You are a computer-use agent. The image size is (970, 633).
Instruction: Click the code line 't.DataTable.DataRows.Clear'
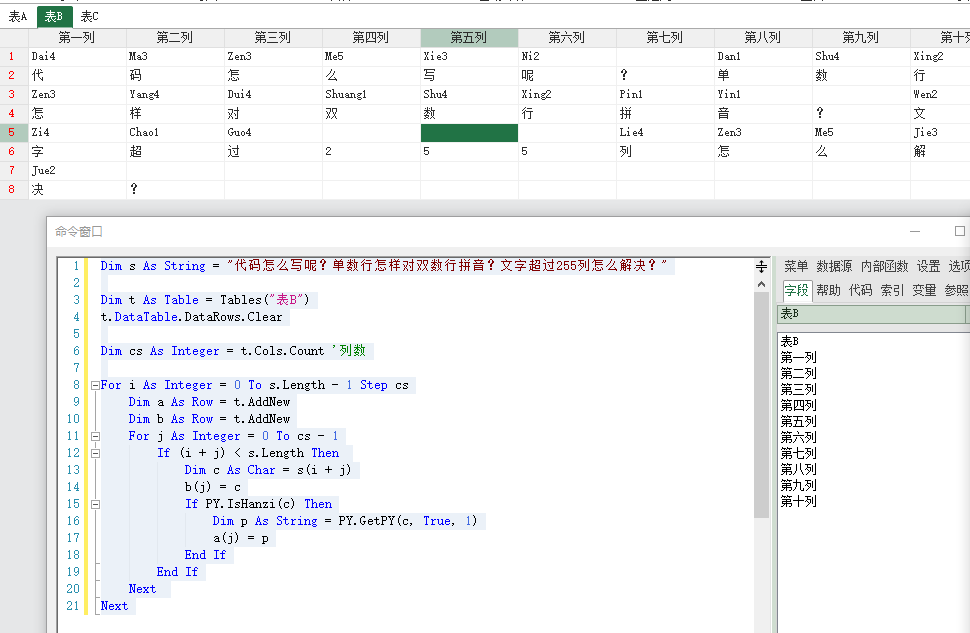pos(191,317)
